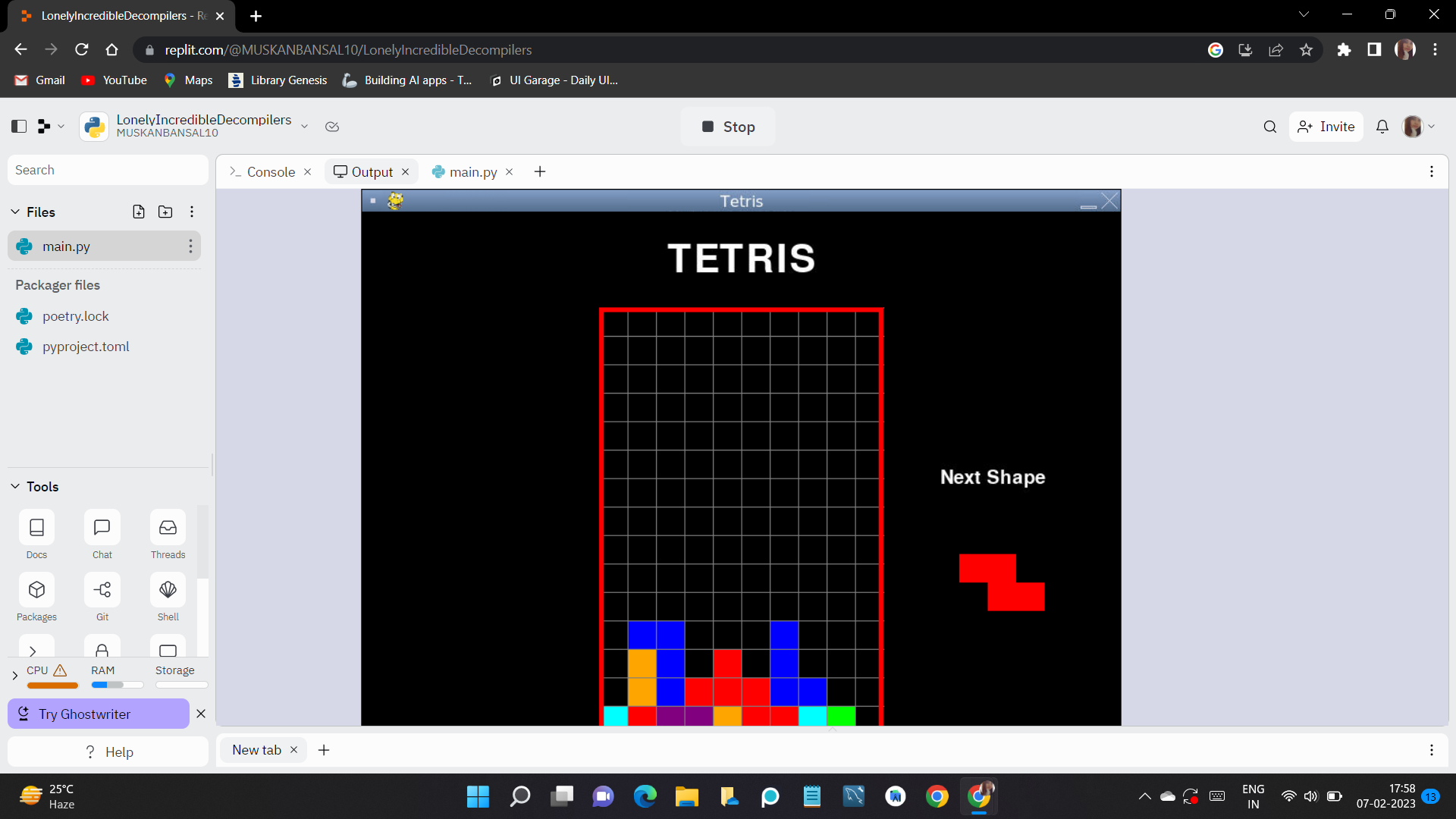Open Windows Start menu
Screen dimensions: 1456x819
478,796
